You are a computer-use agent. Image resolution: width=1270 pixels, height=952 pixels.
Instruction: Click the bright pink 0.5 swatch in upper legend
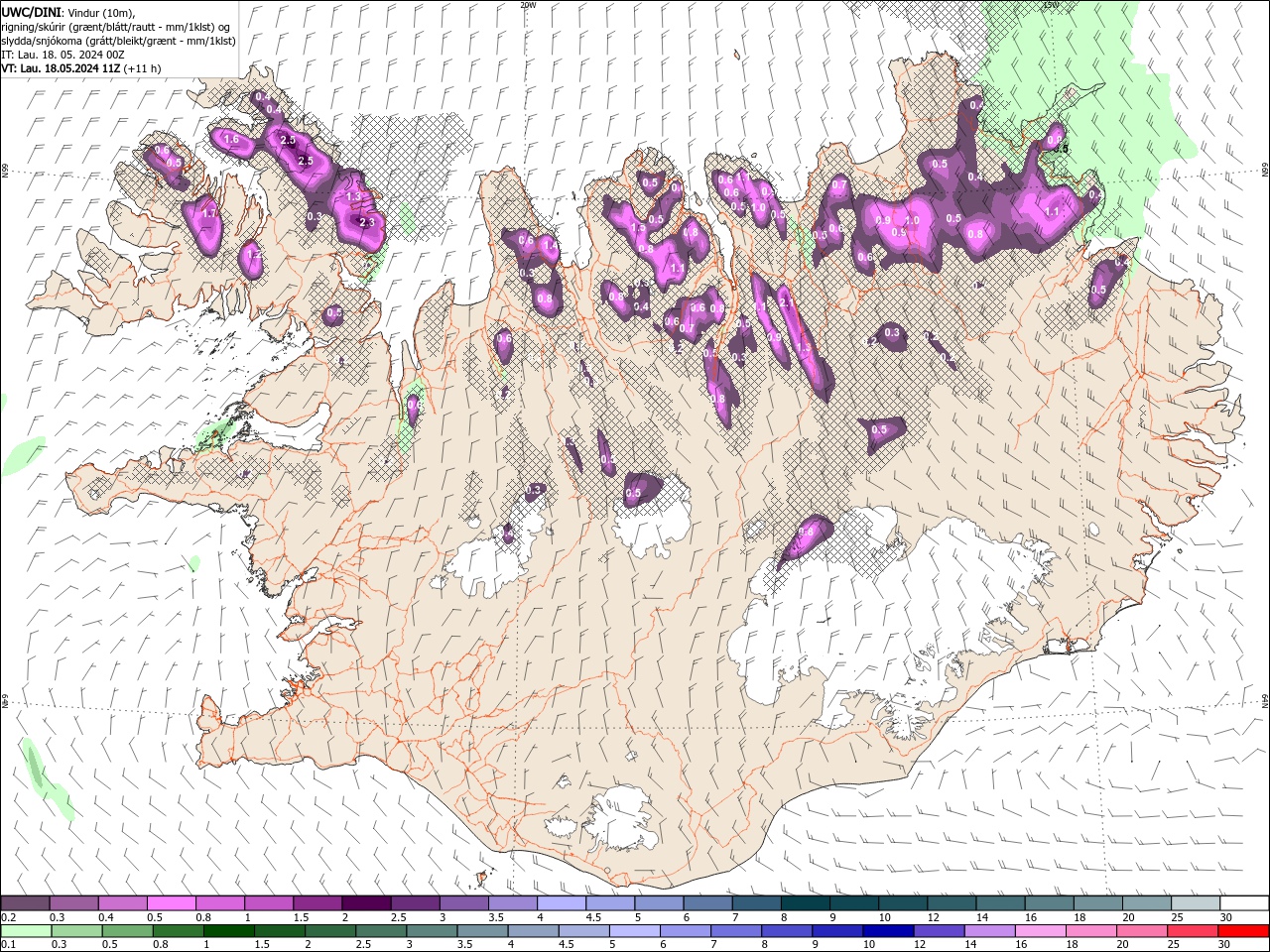172,903
